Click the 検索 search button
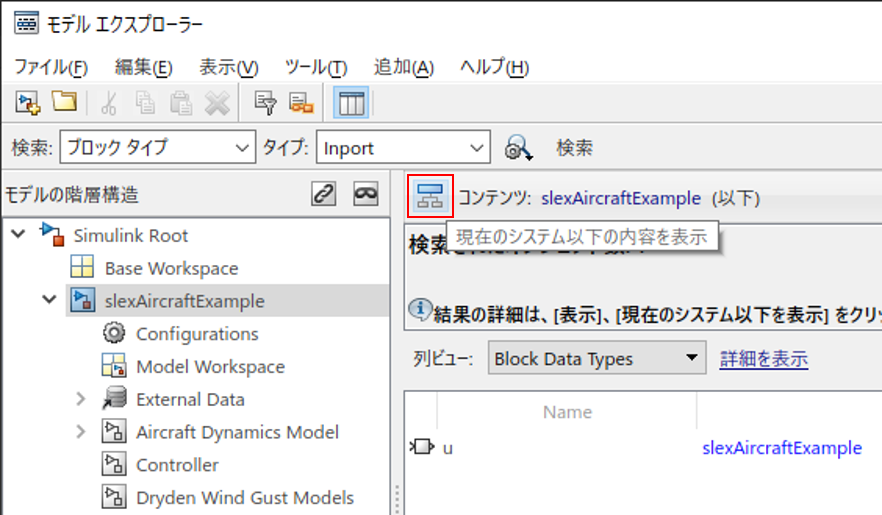 coord(574,148)
